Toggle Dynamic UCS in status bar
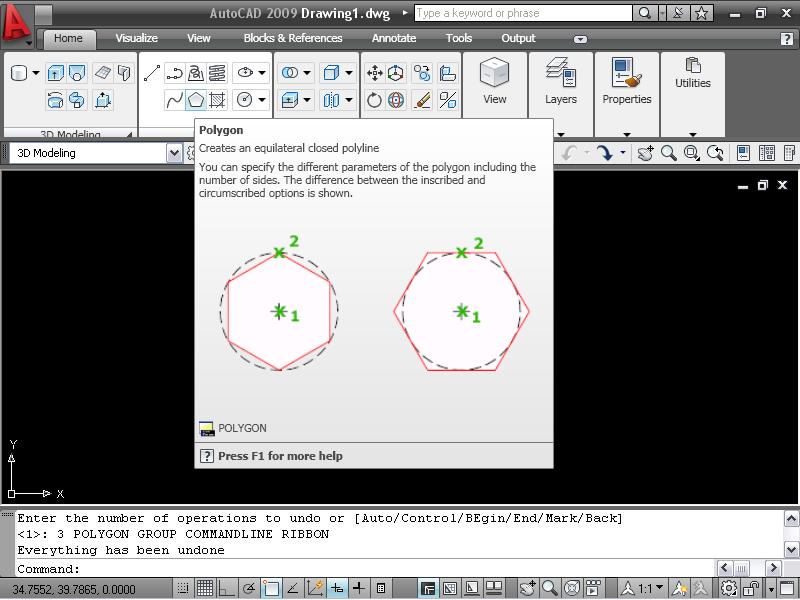800x600 pixels. click(315, 589)
